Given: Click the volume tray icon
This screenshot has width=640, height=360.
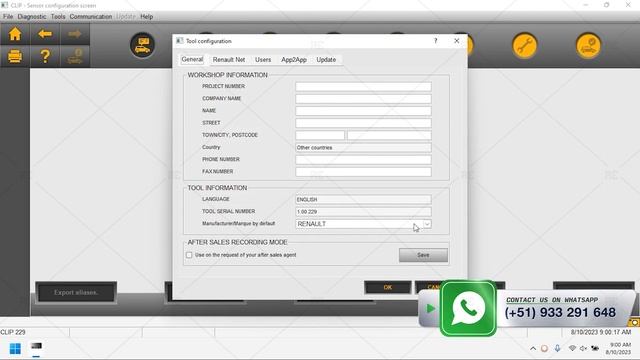Looking at the screenshot, I should tap(583, 348).
